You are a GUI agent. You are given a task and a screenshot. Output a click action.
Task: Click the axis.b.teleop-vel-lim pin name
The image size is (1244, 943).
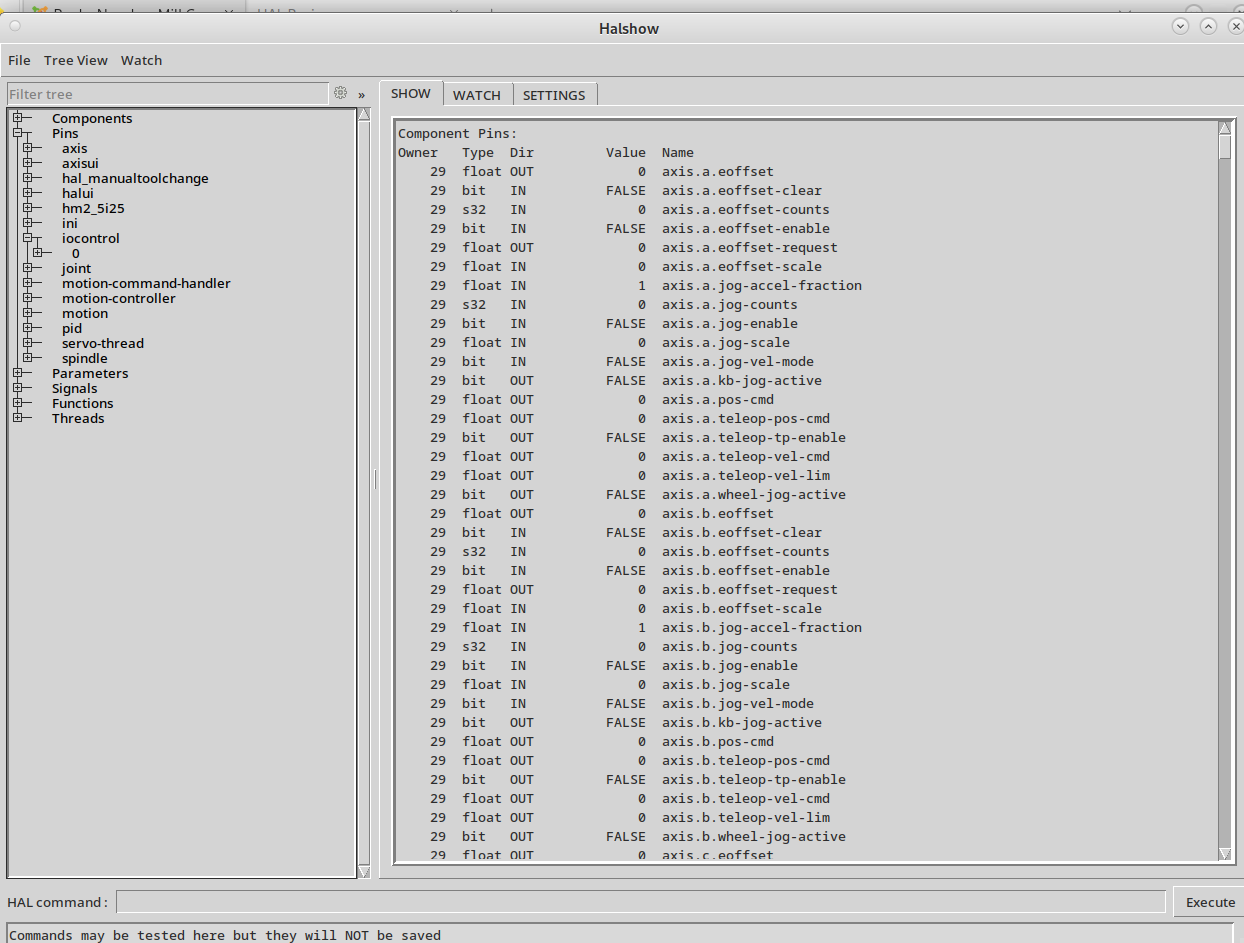click(x=746, y=817)
